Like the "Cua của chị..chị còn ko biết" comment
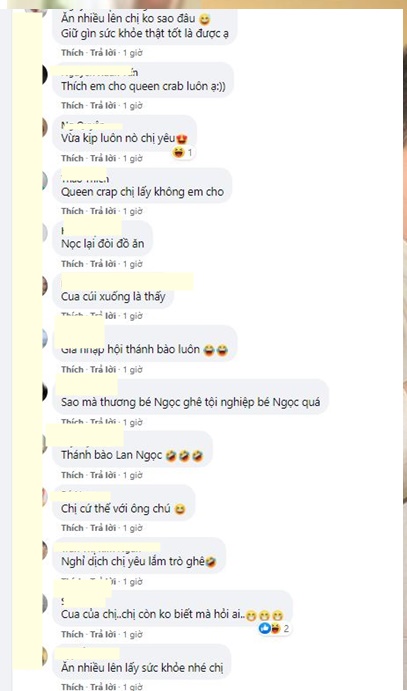The width and height of the screenshot is (407, 691). (72, 634)
